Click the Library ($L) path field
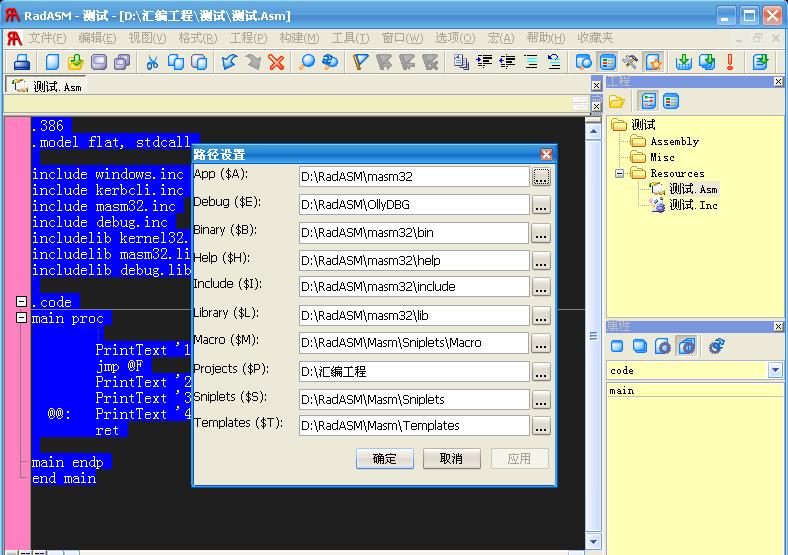788x555 pixels. (x=414, y=316)
